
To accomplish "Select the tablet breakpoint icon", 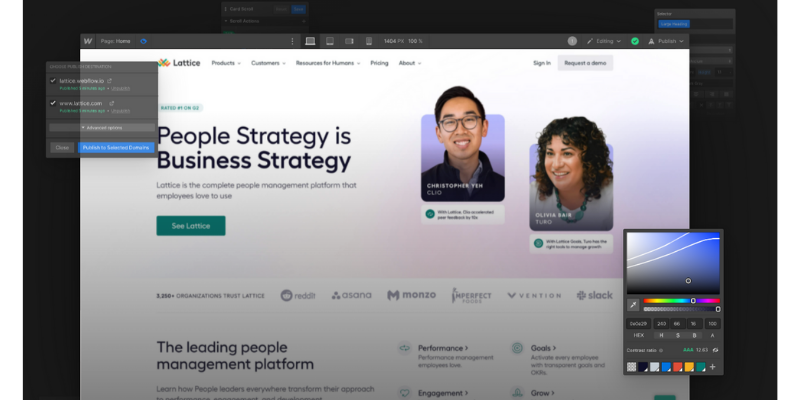I will click(330, 41).
